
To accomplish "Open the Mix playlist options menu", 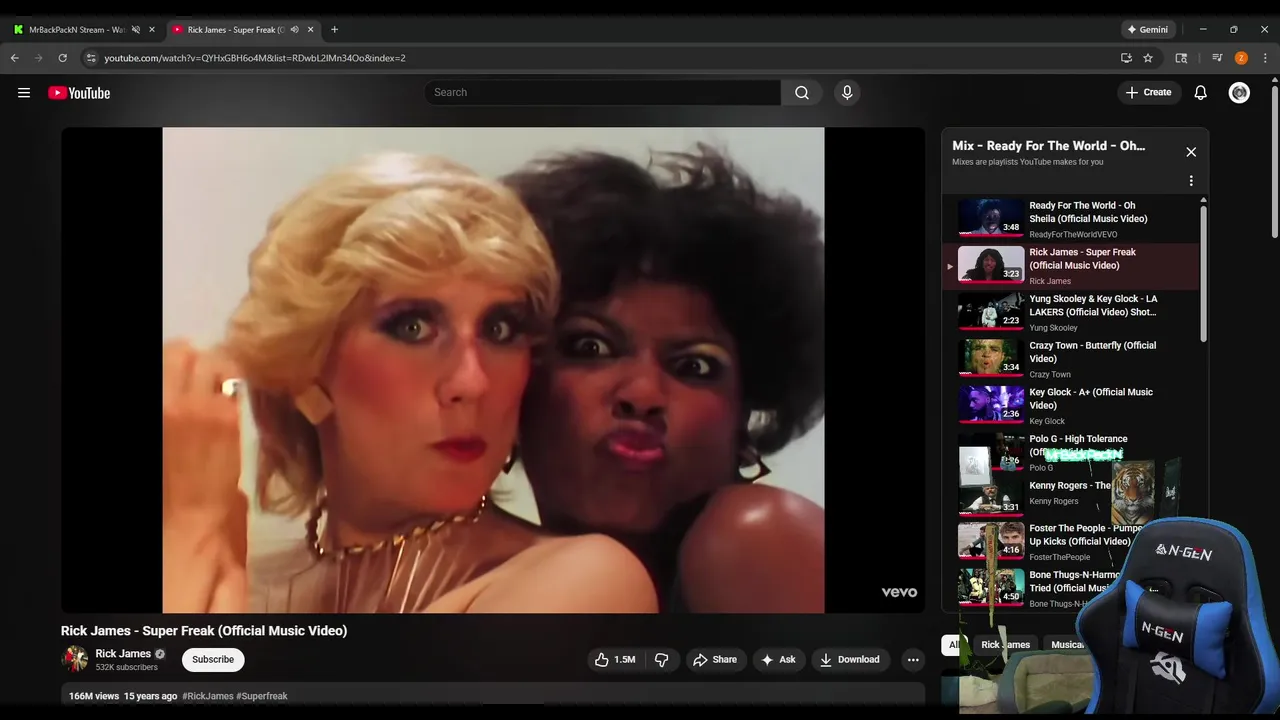I will (1191, 181).
